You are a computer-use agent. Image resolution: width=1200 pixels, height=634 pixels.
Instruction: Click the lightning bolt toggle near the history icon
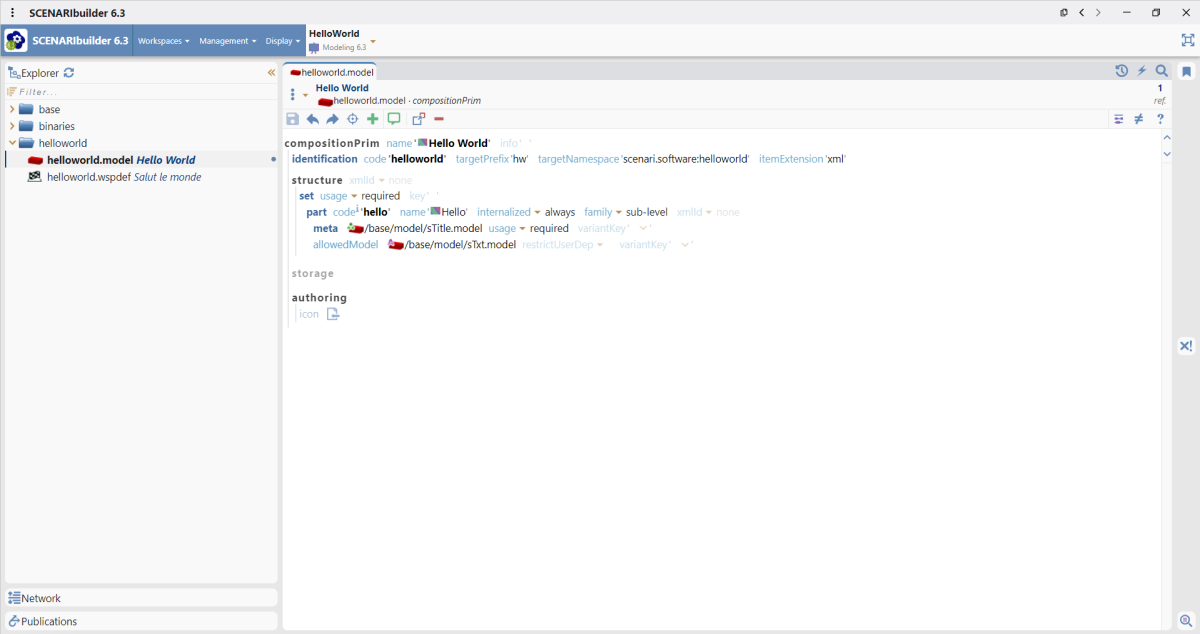pyautogui.click(x=1141, y=71)
